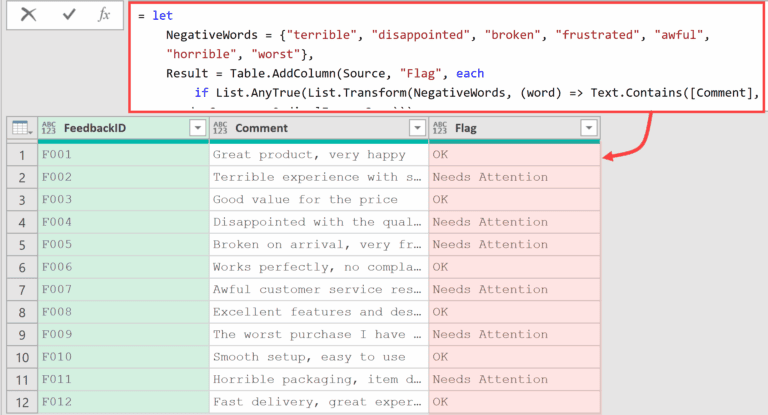Click cell F002
Viewport: 768px width, 415px height.
123,177
